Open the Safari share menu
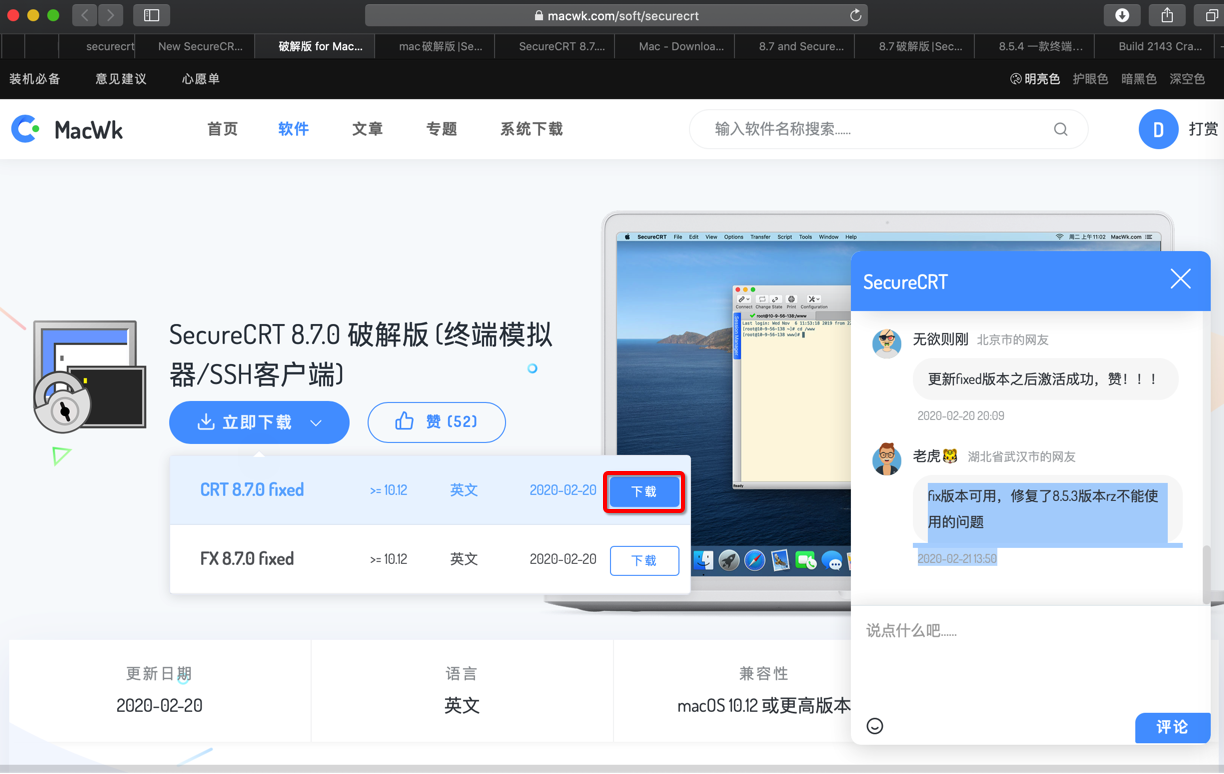Viewport: 1224px width, 774px height. [x=1167, y=15]
